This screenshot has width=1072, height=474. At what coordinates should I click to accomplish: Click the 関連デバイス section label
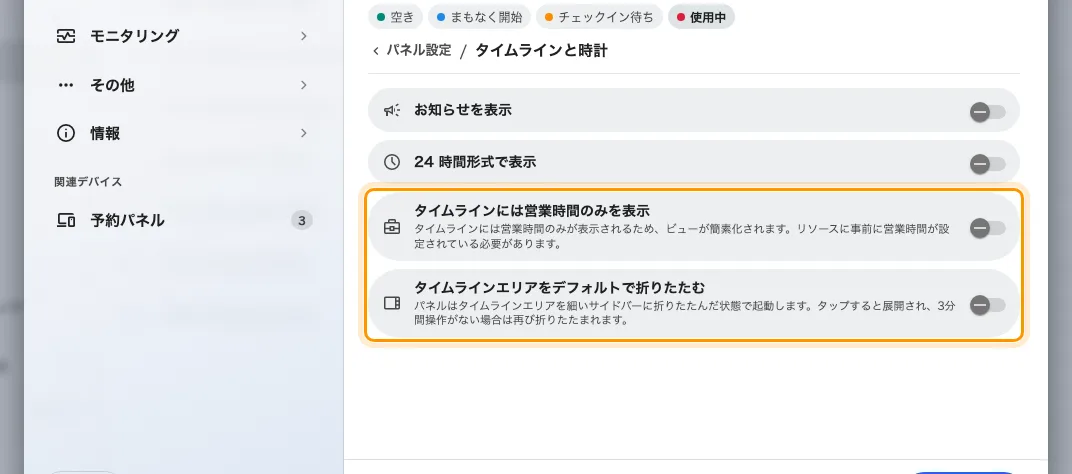coord(88,182)
